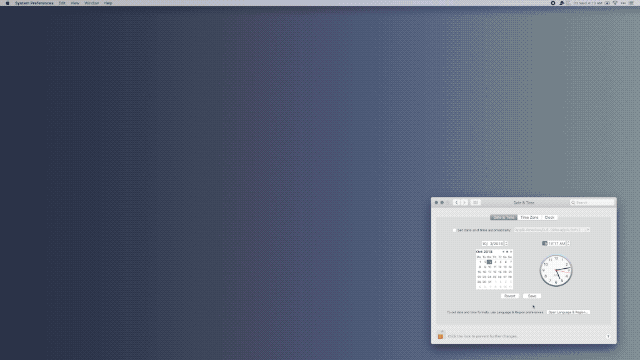
Task: Focus the preferences Search field
Action: 592,202
